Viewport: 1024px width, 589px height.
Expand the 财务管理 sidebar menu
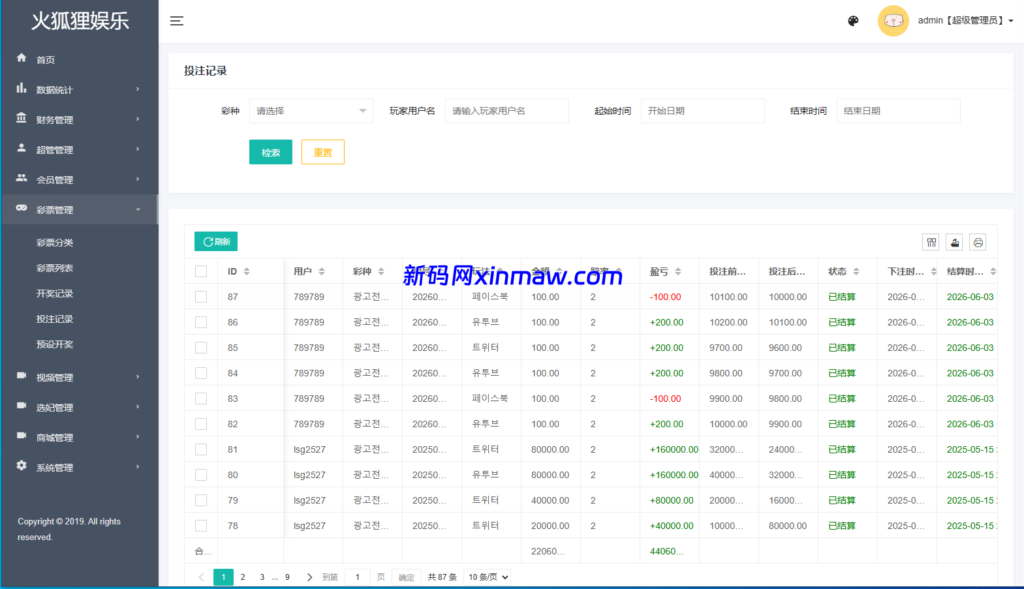[80, 119]
